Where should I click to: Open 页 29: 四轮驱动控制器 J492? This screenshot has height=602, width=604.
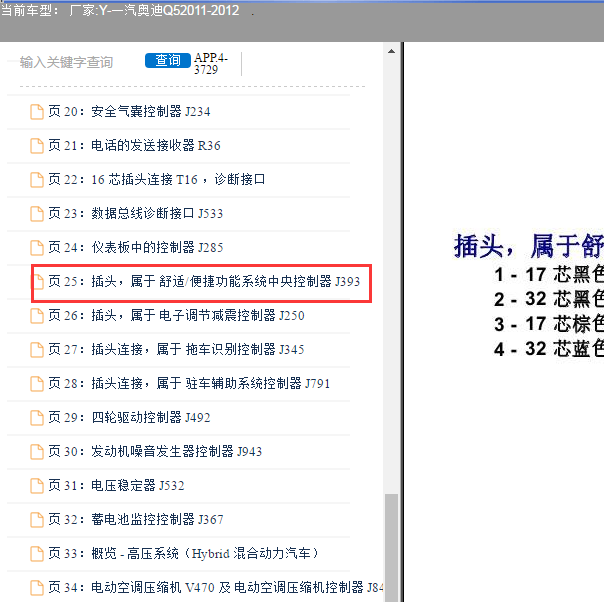click(x=129, y=417)
